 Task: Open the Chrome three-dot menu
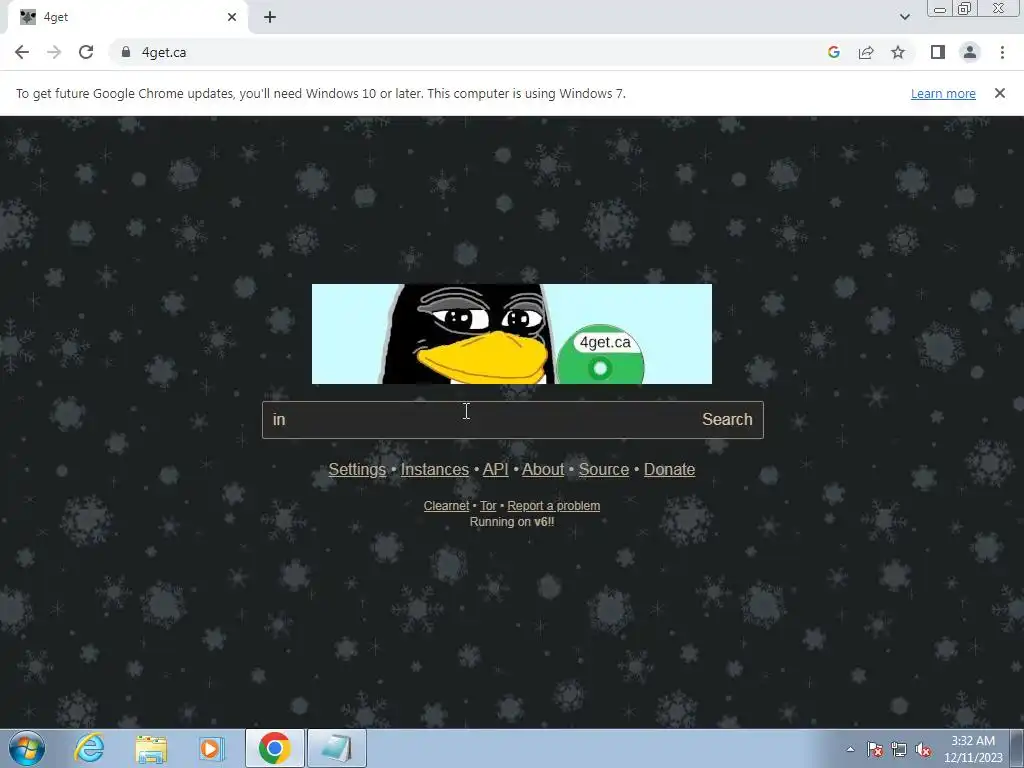click(x=1002, y=52)
